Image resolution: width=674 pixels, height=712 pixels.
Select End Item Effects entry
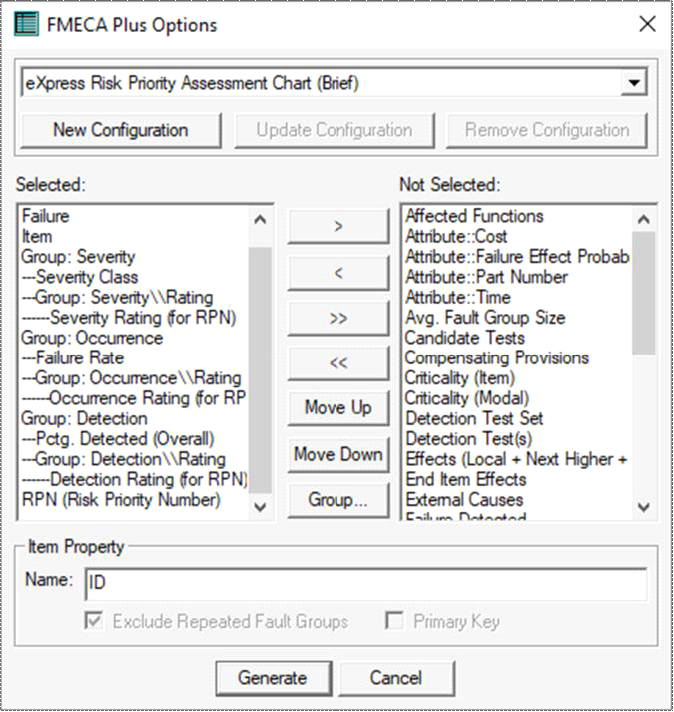coord(466,480)
